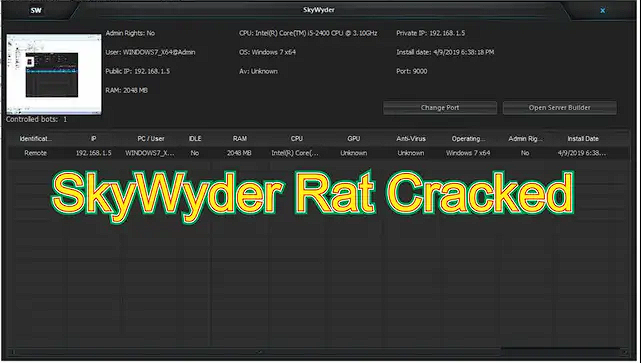Image resolution: width=641 pixels, height=363 pixels.
Task: Sort by GPU column header
Action: [354, 139]
